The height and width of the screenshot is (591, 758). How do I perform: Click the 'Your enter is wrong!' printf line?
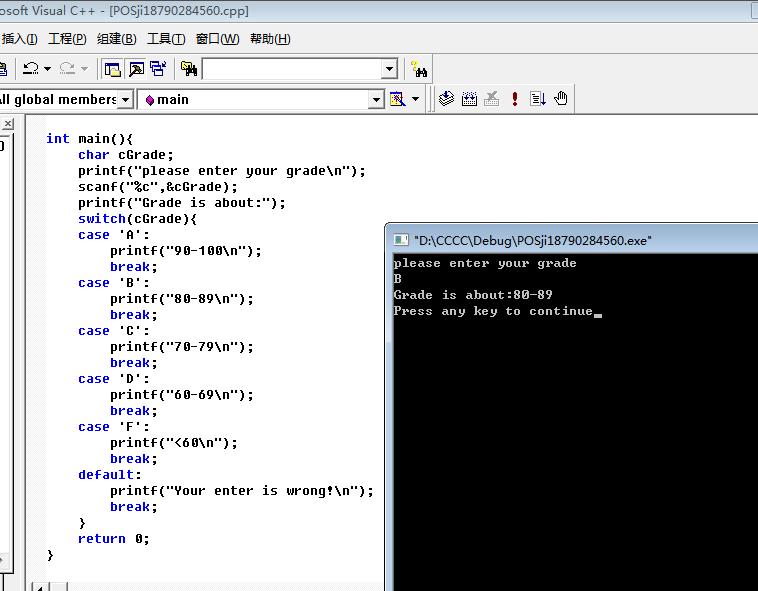tap(242, 490)
